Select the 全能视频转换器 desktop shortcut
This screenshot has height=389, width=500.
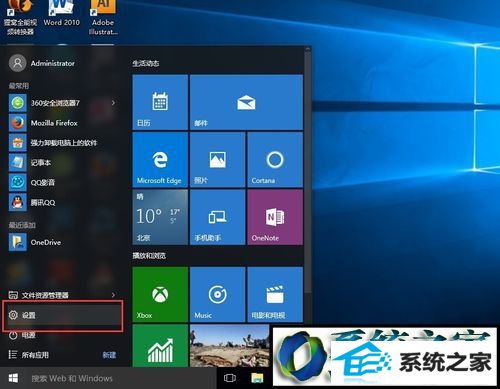tap(20, 17)
